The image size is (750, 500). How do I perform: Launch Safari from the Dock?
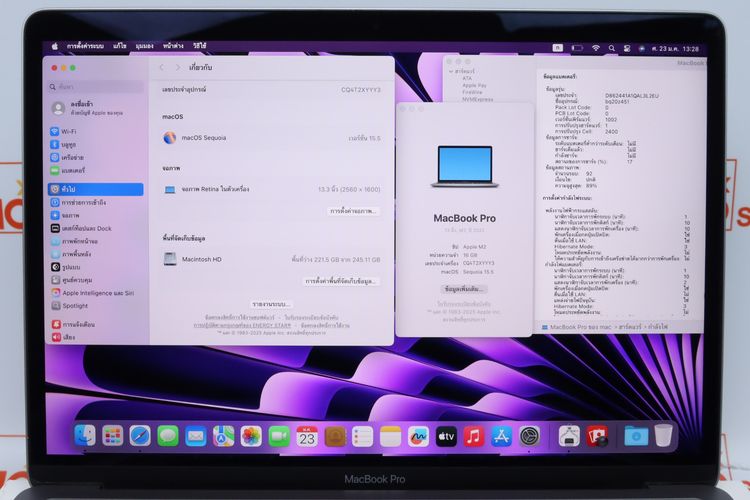[x=140, y=436]
